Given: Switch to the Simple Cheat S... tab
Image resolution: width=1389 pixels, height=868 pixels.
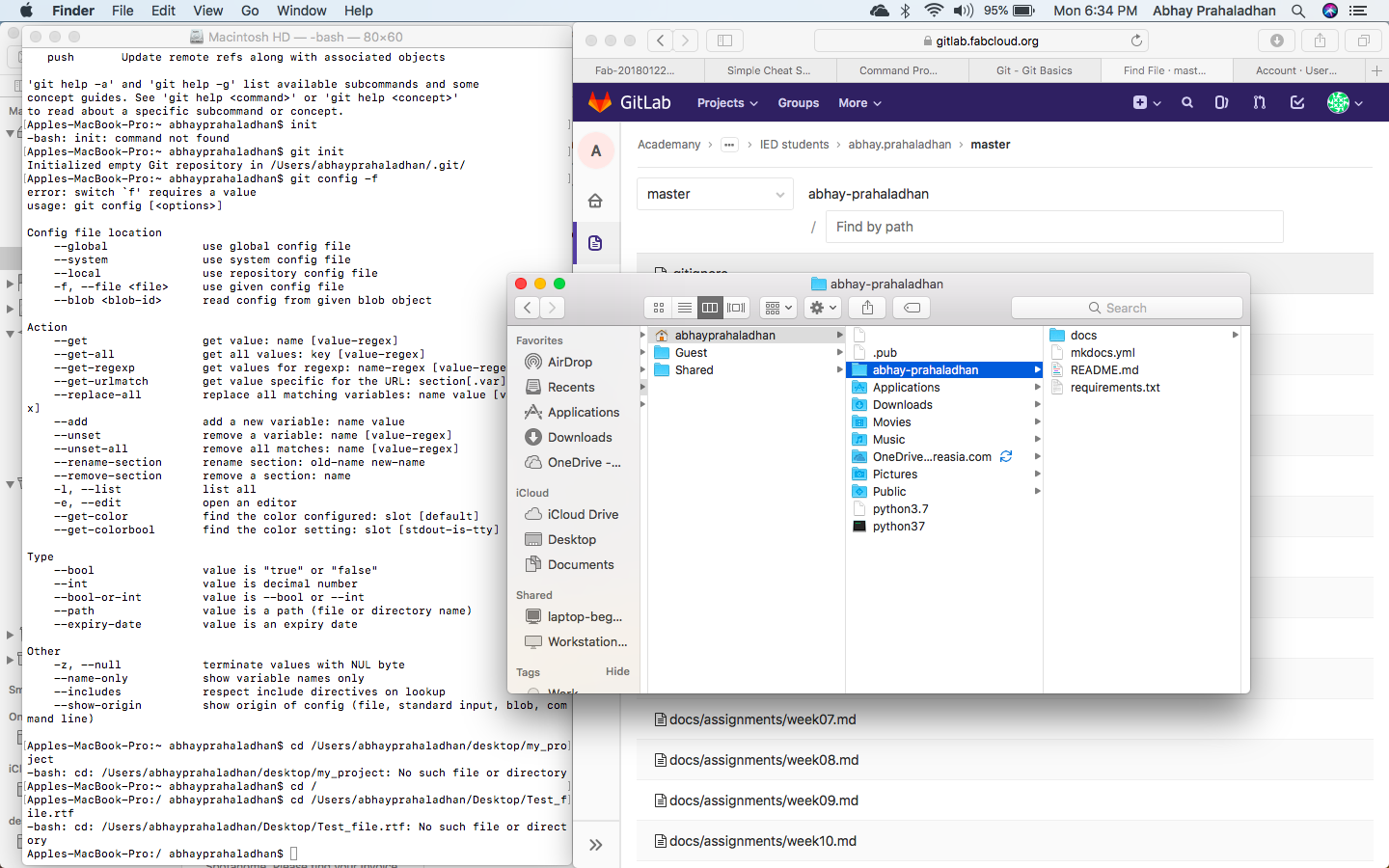Looking at the screenshot, I should 769,70.
